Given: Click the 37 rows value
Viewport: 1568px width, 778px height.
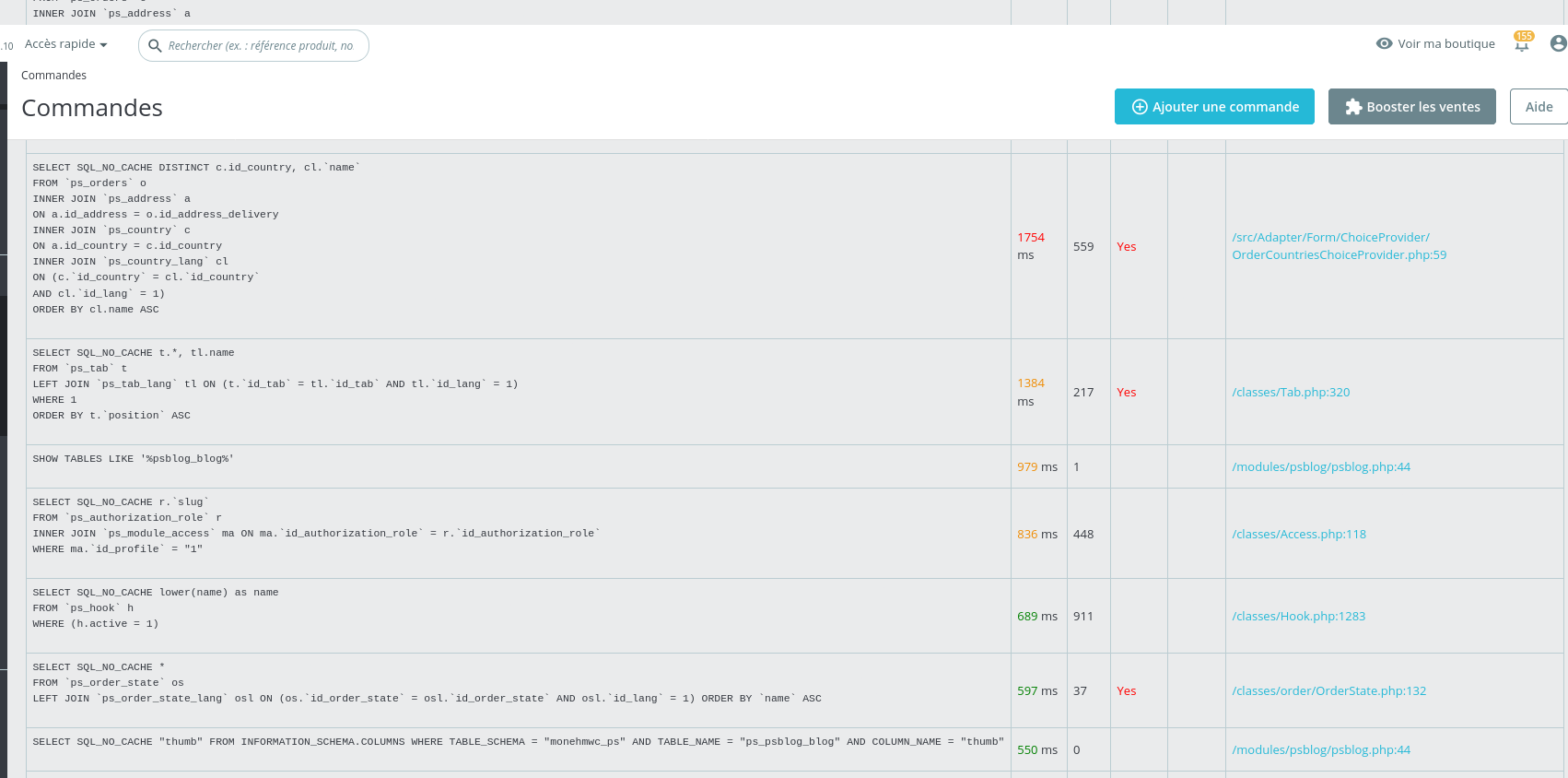Looking at the screenshot, I should [x=1080, y=690].
